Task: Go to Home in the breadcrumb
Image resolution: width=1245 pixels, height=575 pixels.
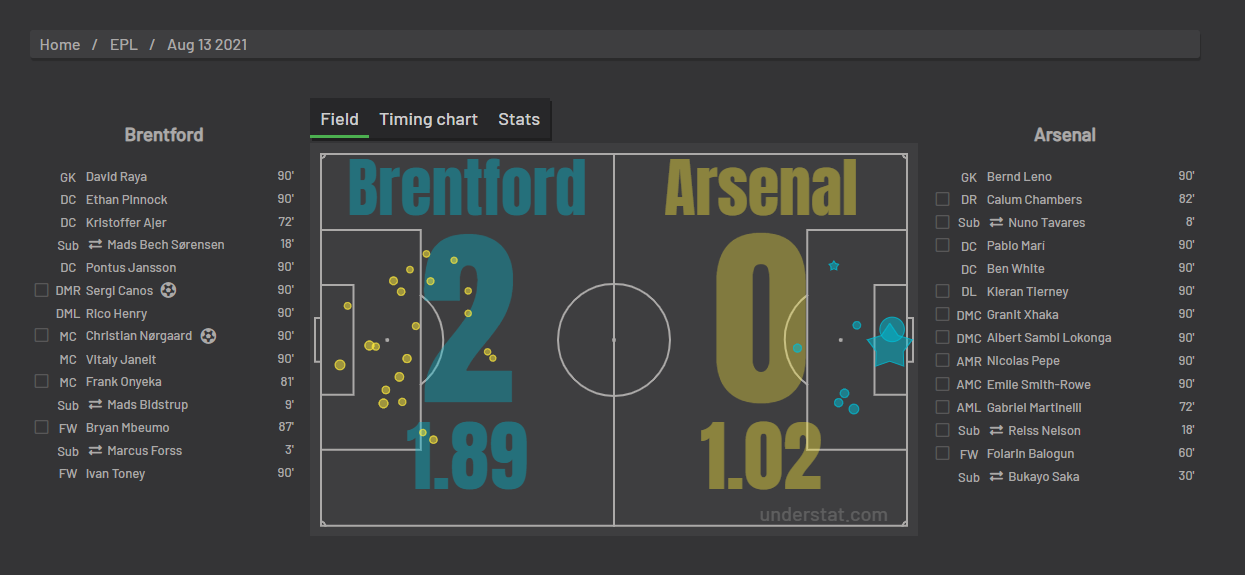Action: click(x=60, y=45)
